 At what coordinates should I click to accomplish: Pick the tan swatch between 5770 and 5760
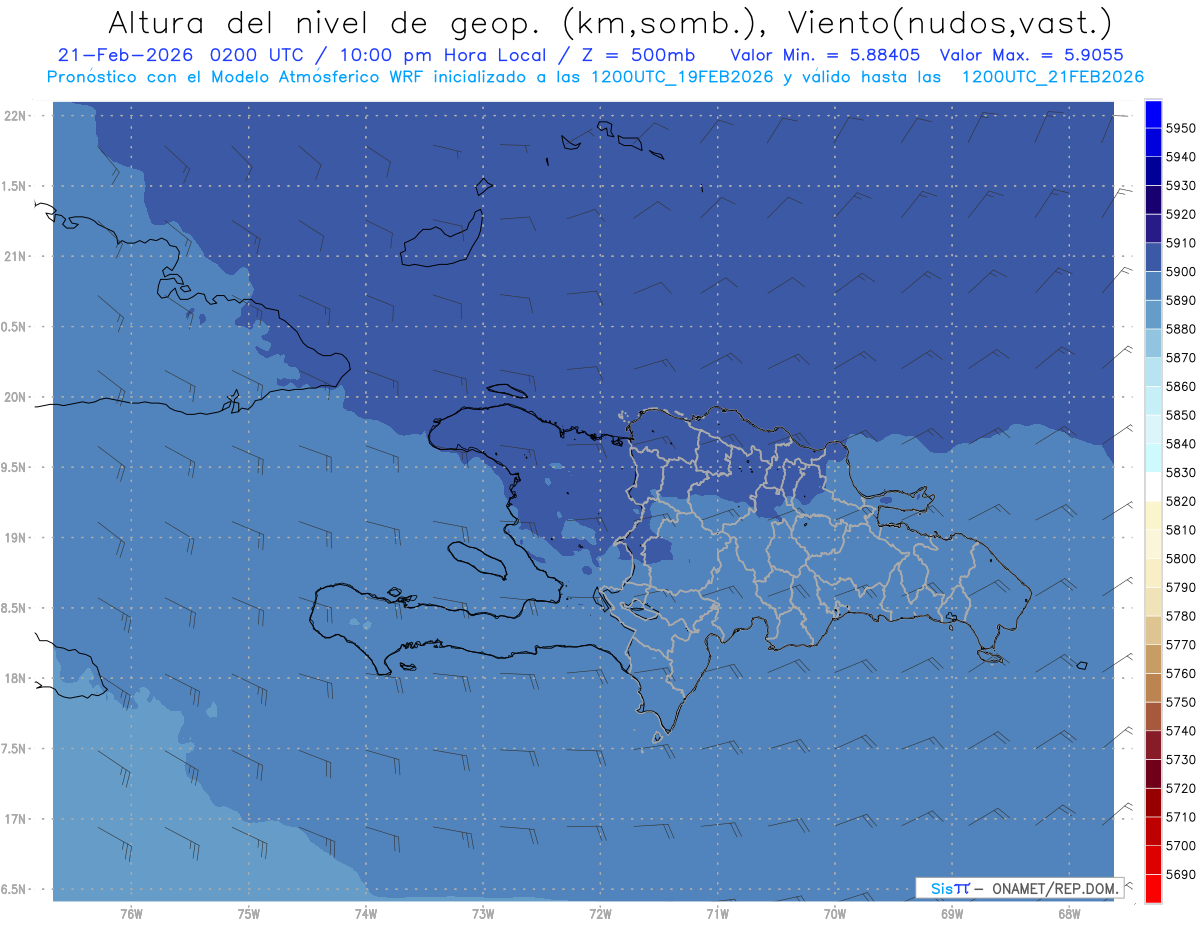1152,659
